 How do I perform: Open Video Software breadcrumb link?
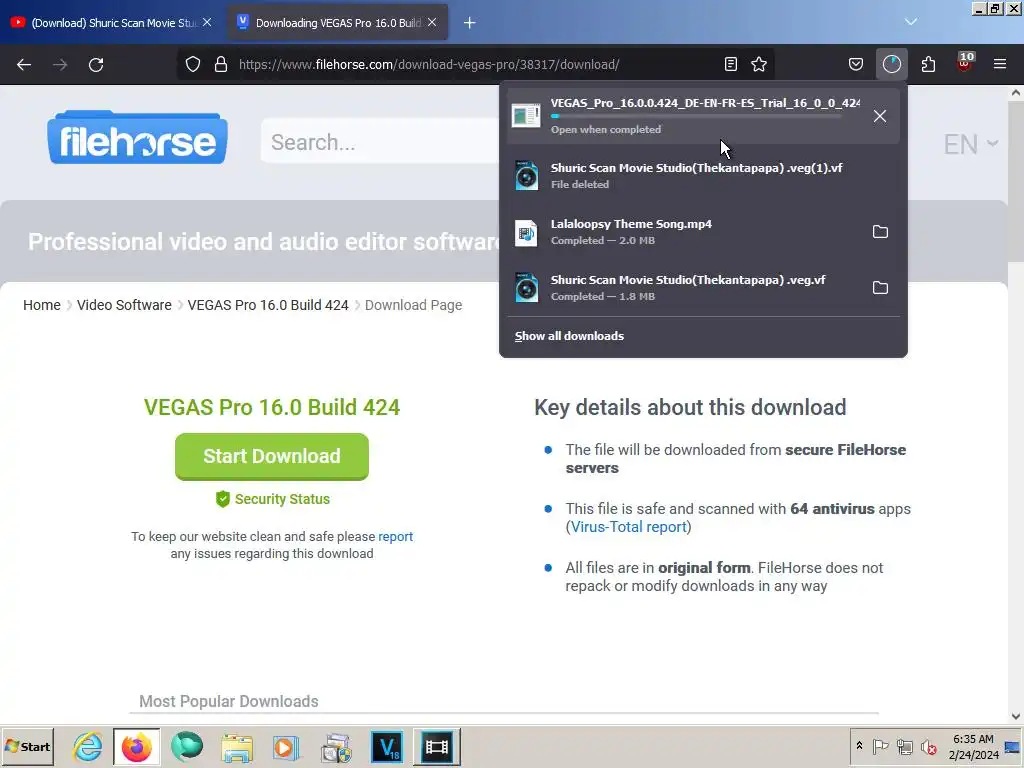[124, 305]
